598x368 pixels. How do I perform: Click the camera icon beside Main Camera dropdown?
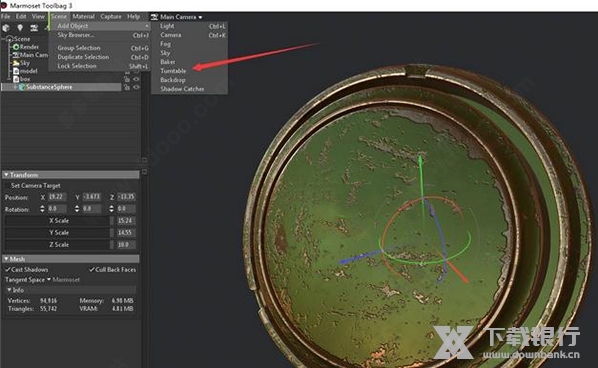click(154, 17)
